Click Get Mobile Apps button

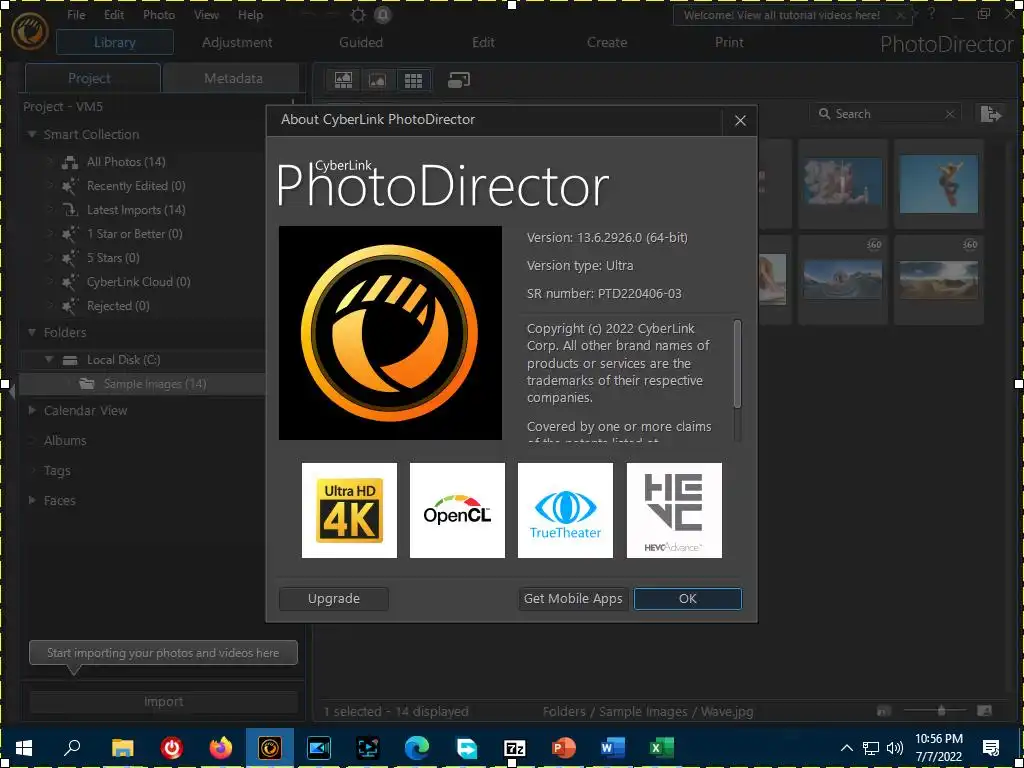pos(573,599)
